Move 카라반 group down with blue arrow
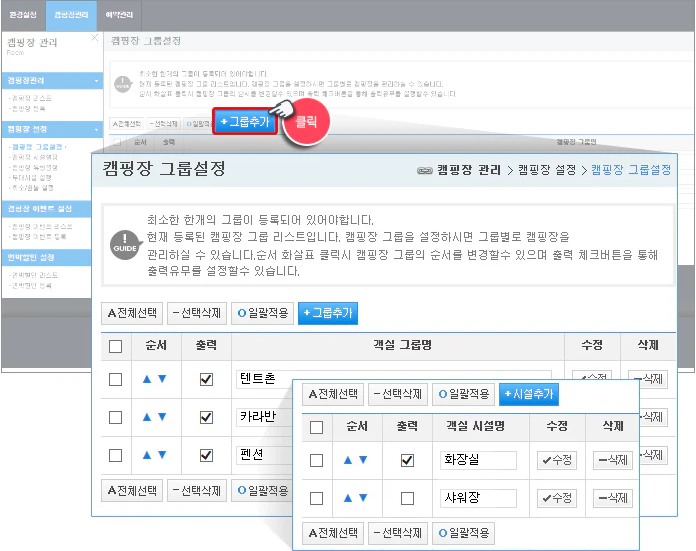The height and width of the screenshot is (551, 696). [x=162, y=417]
